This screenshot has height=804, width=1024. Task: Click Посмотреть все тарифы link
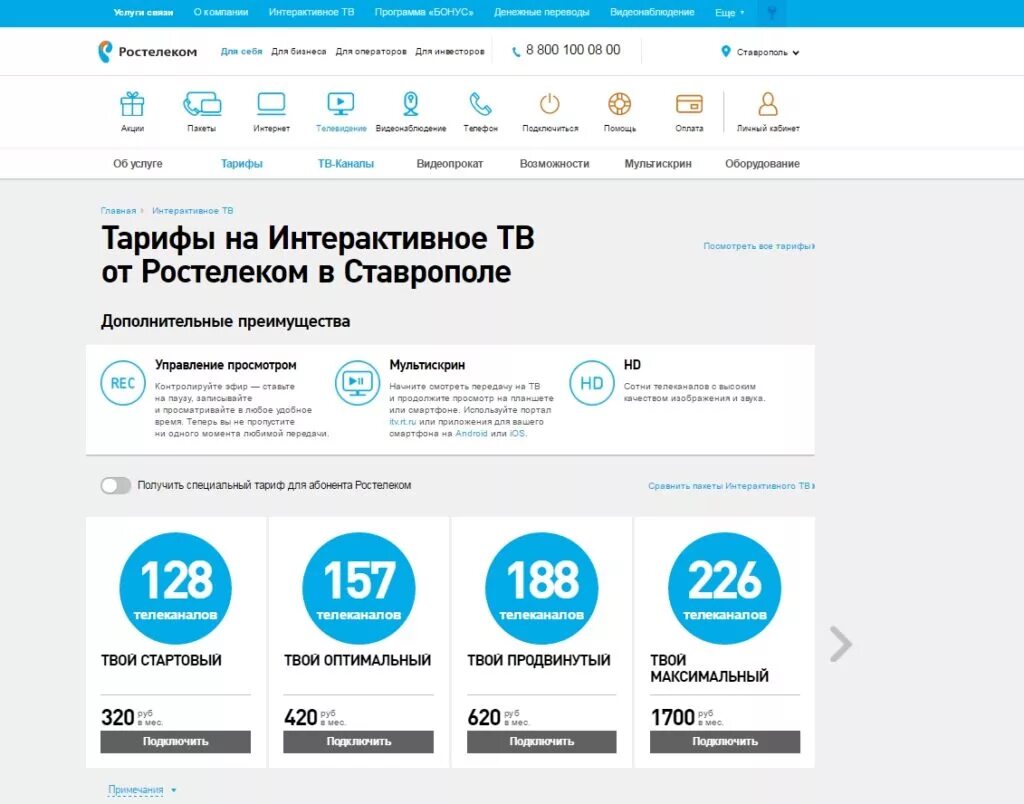pos(759,246)
